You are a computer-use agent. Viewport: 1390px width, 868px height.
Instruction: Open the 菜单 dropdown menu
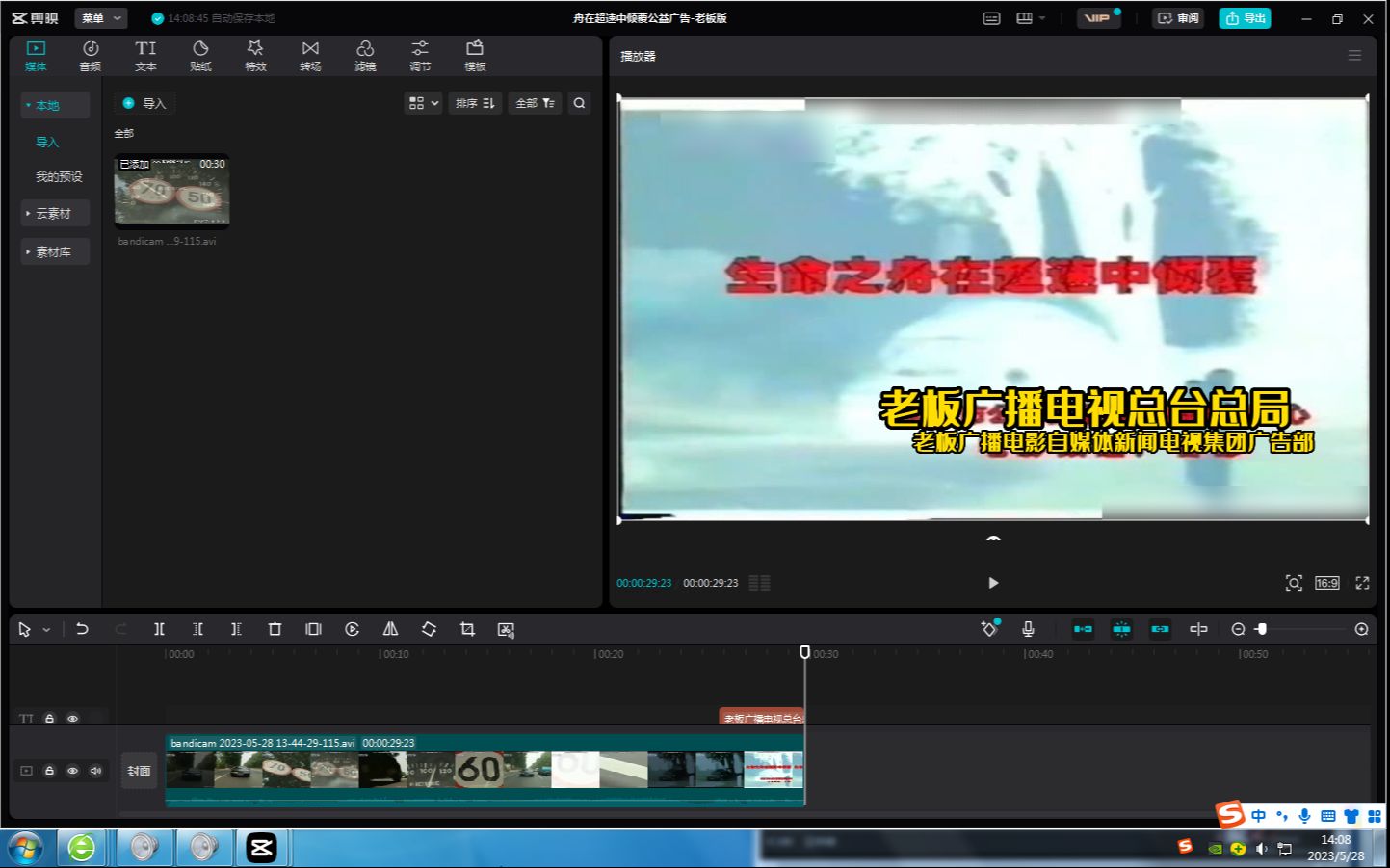click(x=101, y=18)
